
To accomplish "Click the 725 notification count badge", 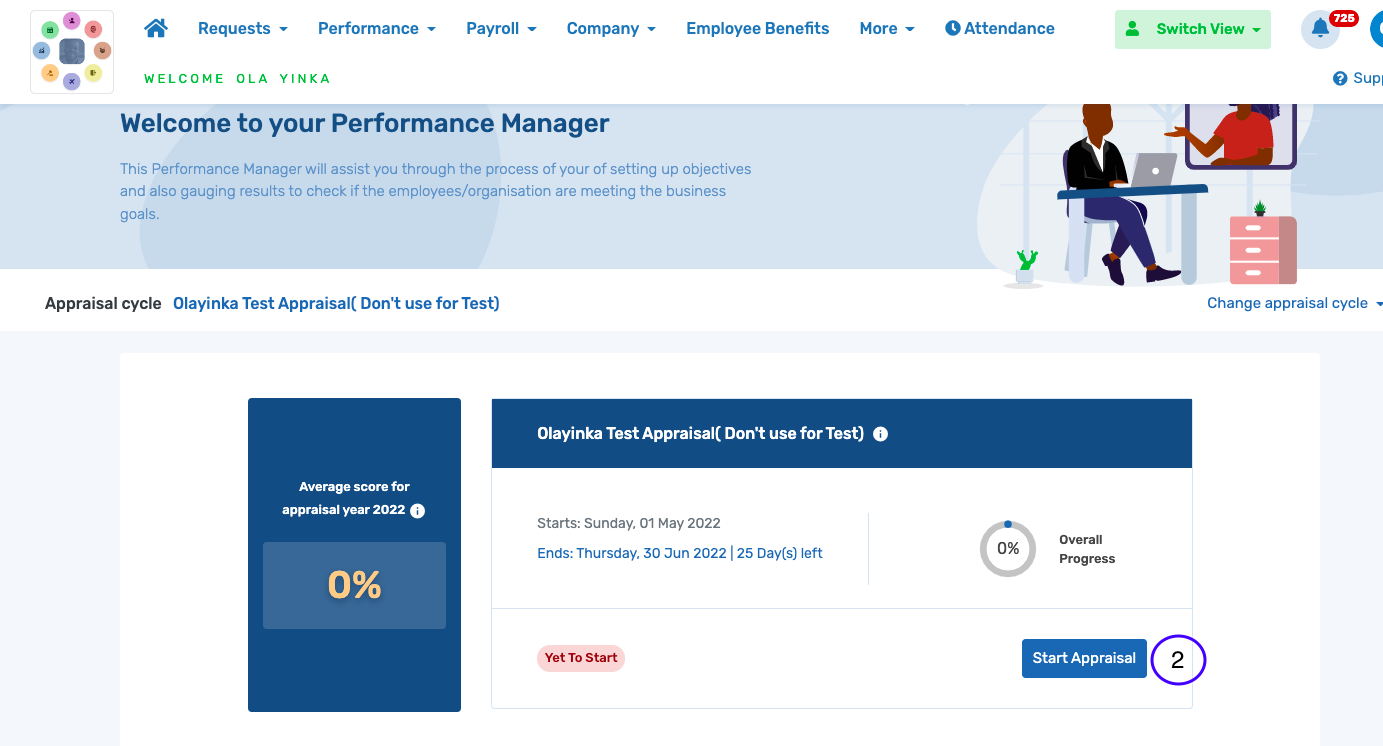I will click(x=1343, y=18).
